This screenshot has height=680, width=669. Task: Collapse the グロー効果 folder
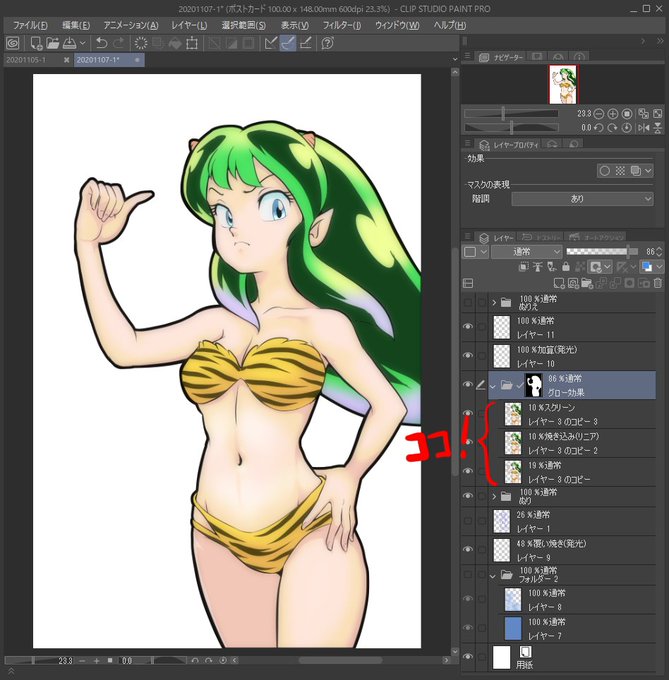(x=493, y=386)
